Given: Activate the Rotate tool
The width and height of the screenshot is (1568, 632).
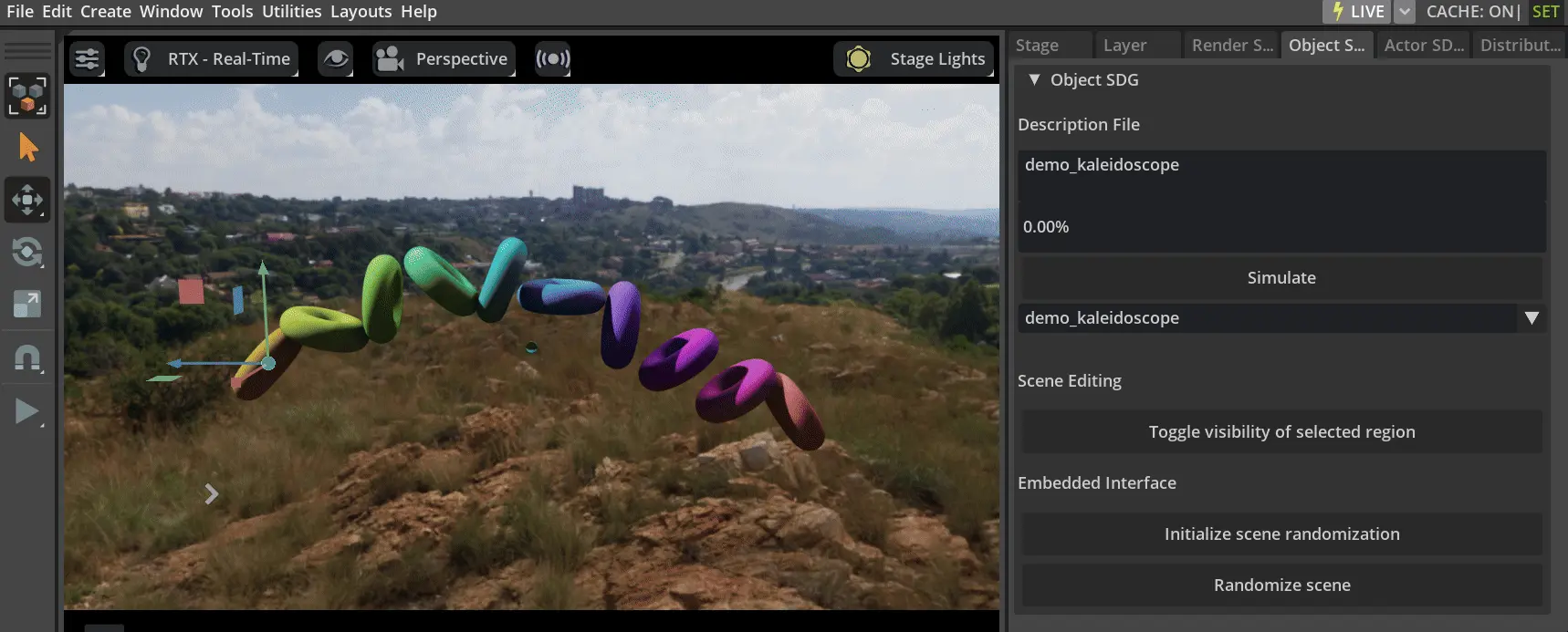Looking at the screenshot, I should click(27, 252).
